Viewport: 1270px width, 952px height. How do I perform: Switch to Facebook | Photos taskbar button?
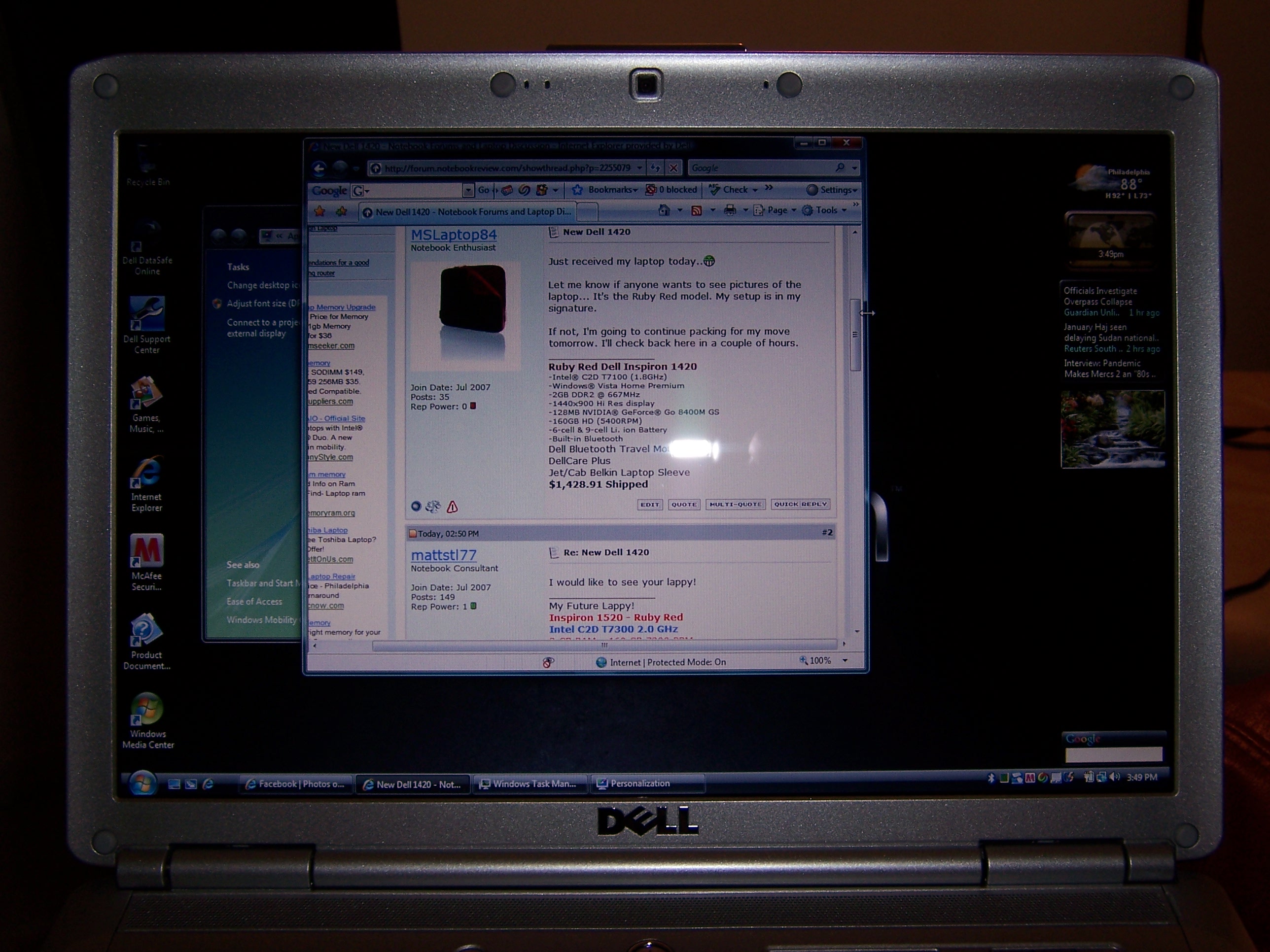click(x=295, y=784)
